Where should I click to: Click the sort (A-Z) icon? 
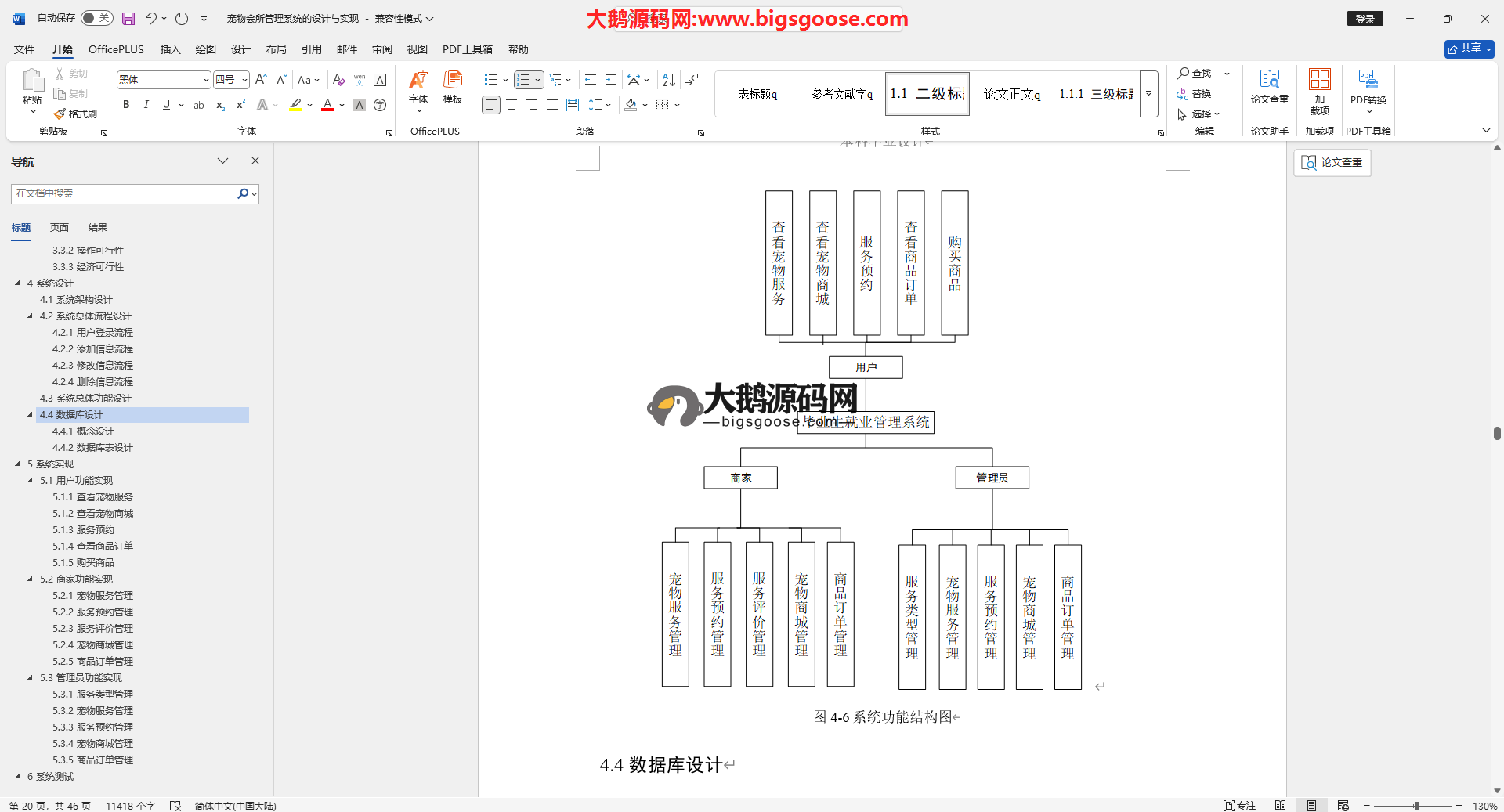click(668, 80)
